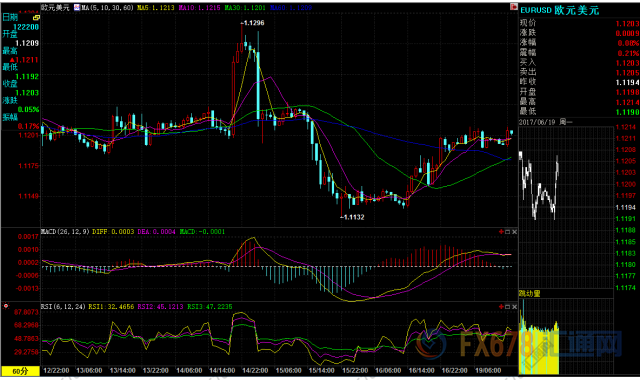Click the 1.1296 high price marker
The height and width of the screenshot is (380, 640).
click(252, 23)
